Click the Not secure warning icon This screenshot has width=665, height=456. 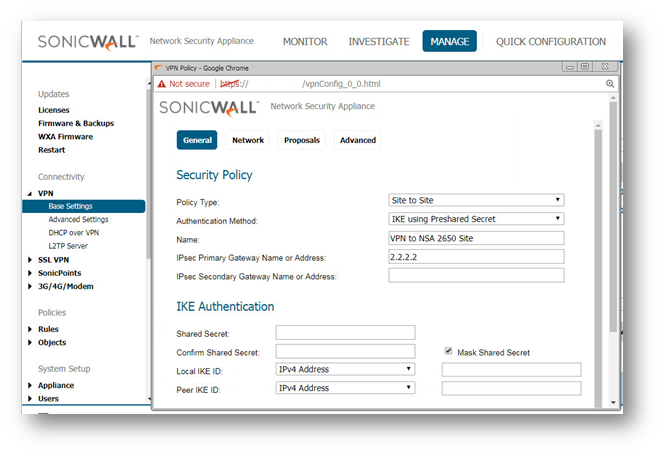162,84
